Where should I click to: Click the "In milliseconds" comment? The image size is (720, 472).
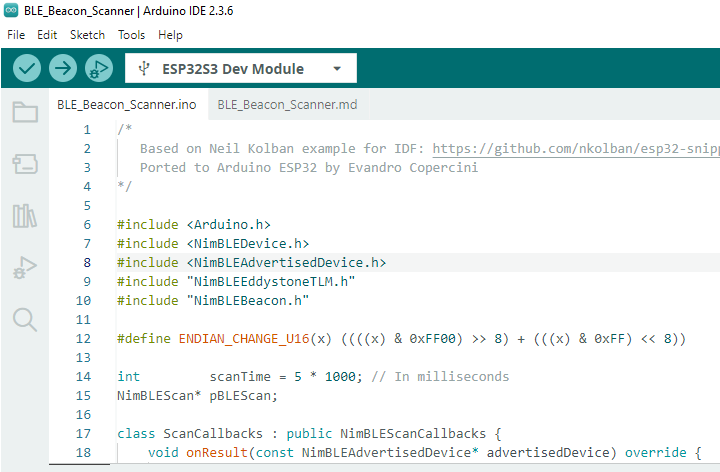pos(440,377)
